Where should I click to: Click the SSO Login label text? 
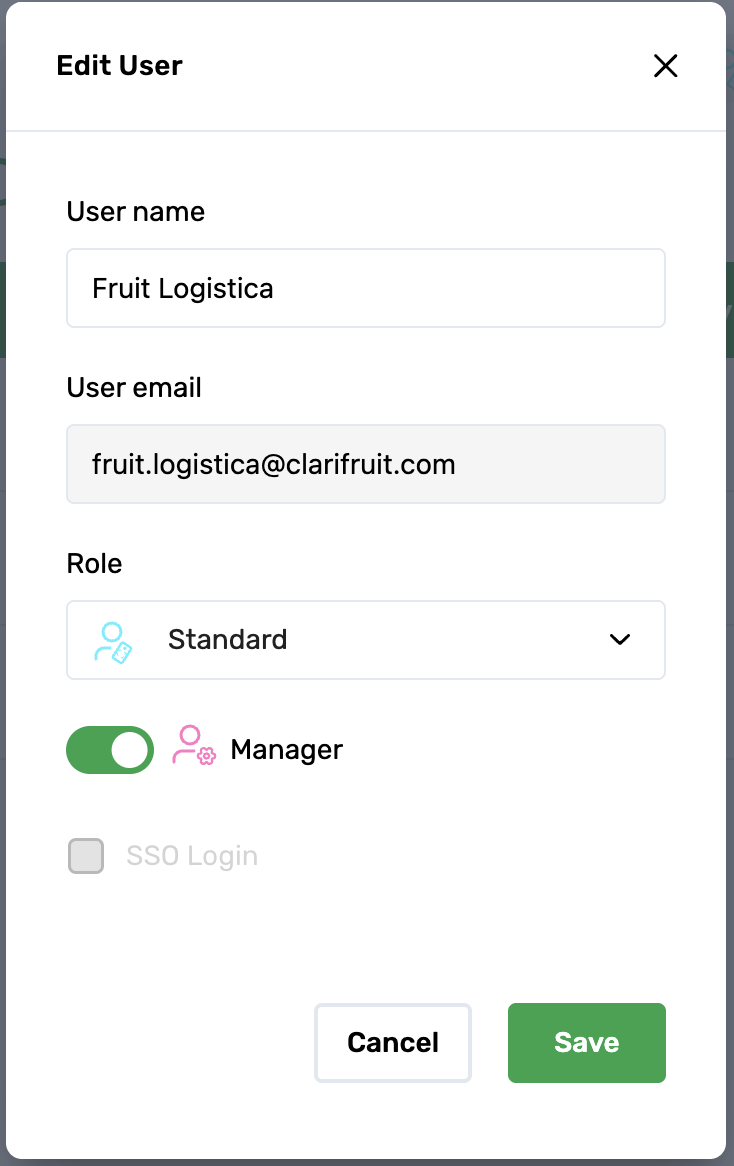coord(192,856)
